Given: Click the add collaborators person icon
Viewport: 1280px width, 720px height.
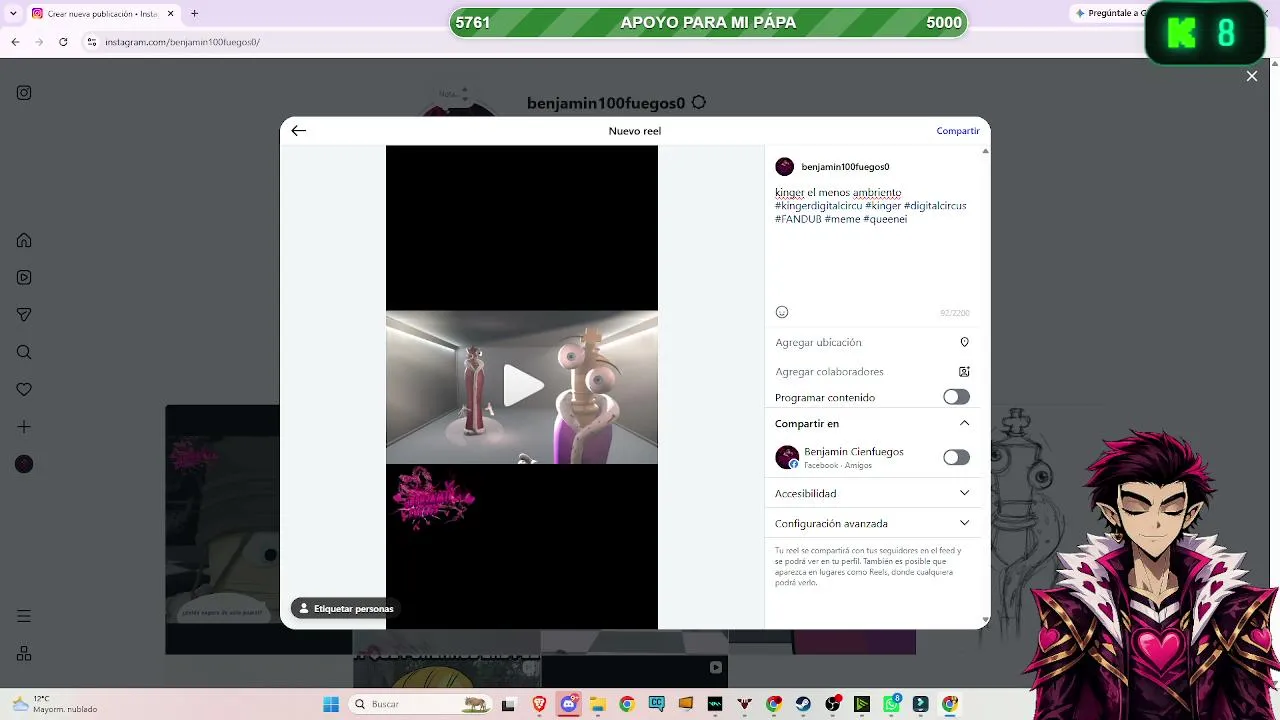Looking at the screenshot, I should (964, 372).
